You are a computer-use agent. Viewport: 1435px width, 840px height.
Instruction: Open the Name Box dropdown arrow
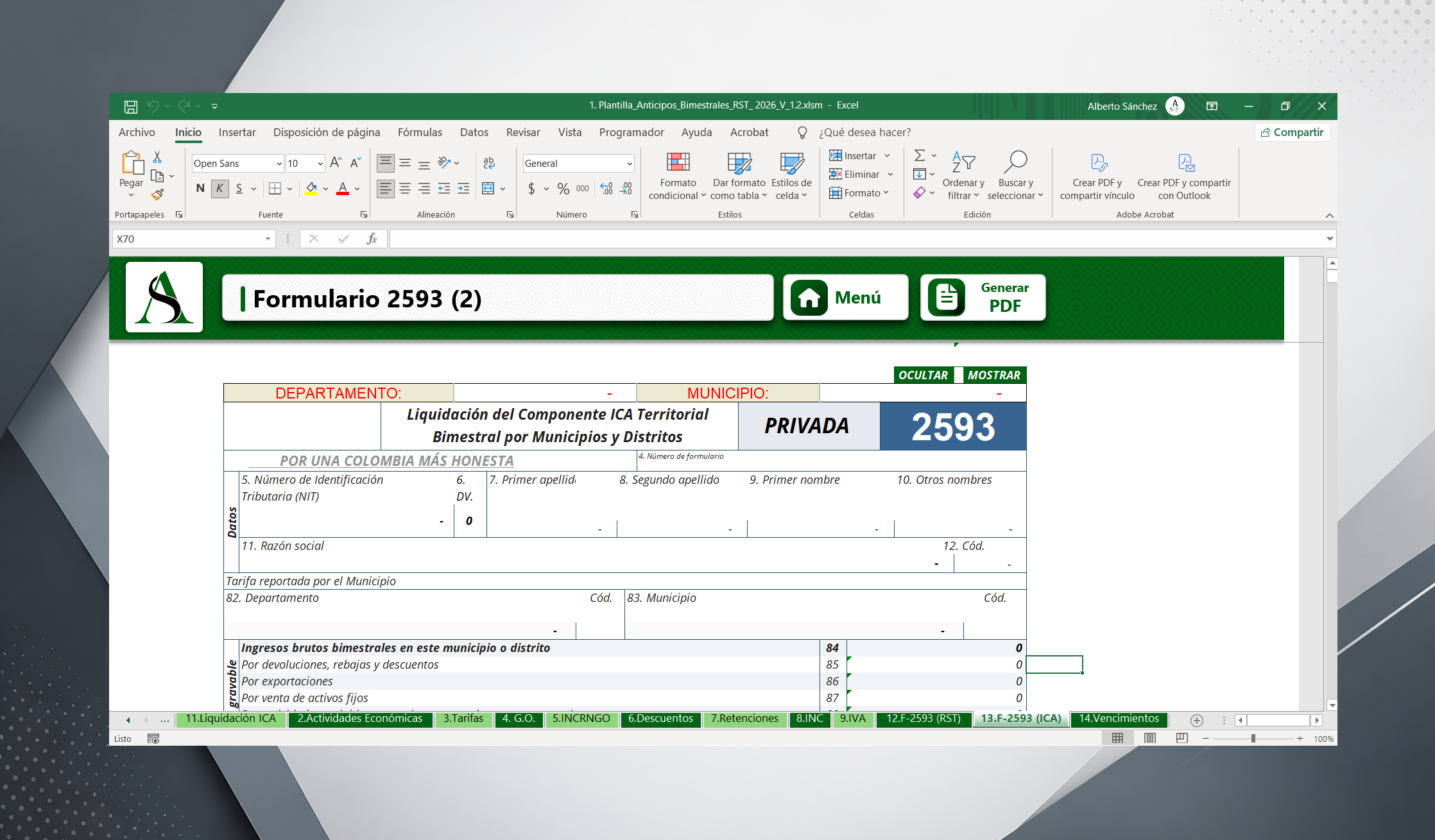pyautogui.click(x=268, y=239)
